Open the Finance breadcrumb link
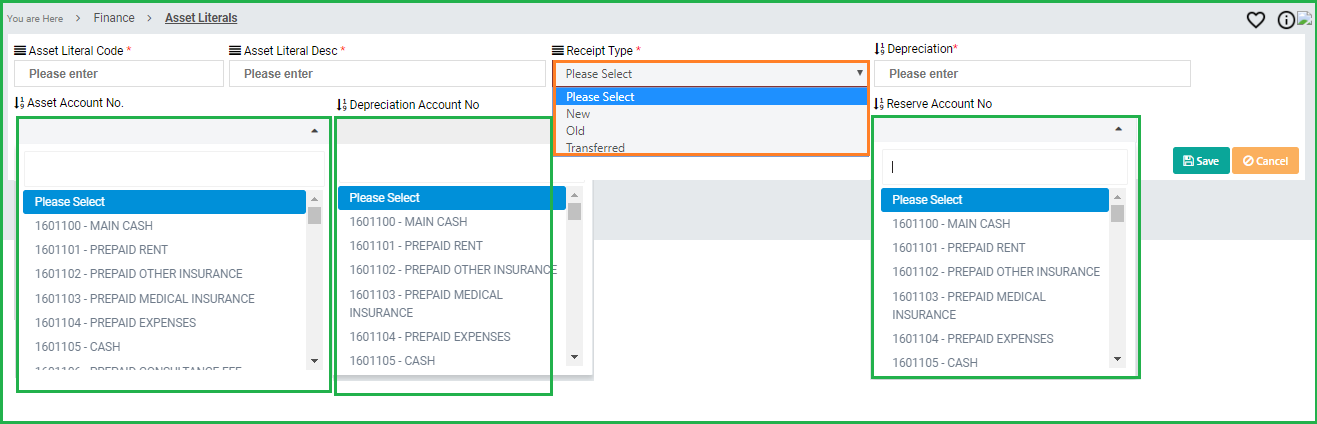 114,18
